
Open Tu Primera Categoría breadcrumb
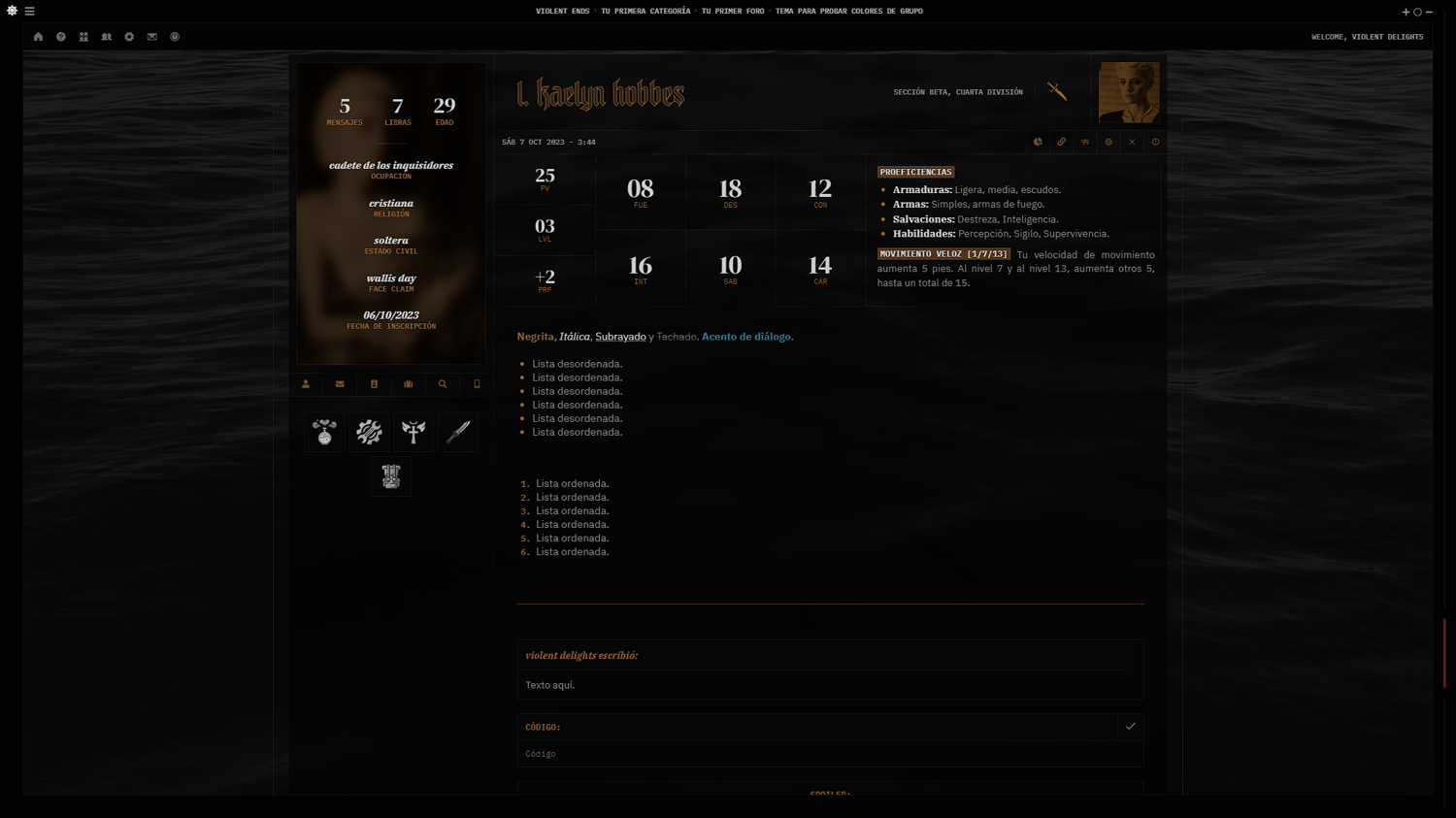click(x=645, y=12)
